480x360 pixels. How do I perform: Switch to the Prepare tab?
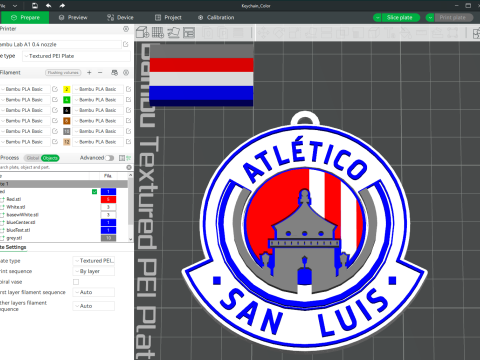25,17
